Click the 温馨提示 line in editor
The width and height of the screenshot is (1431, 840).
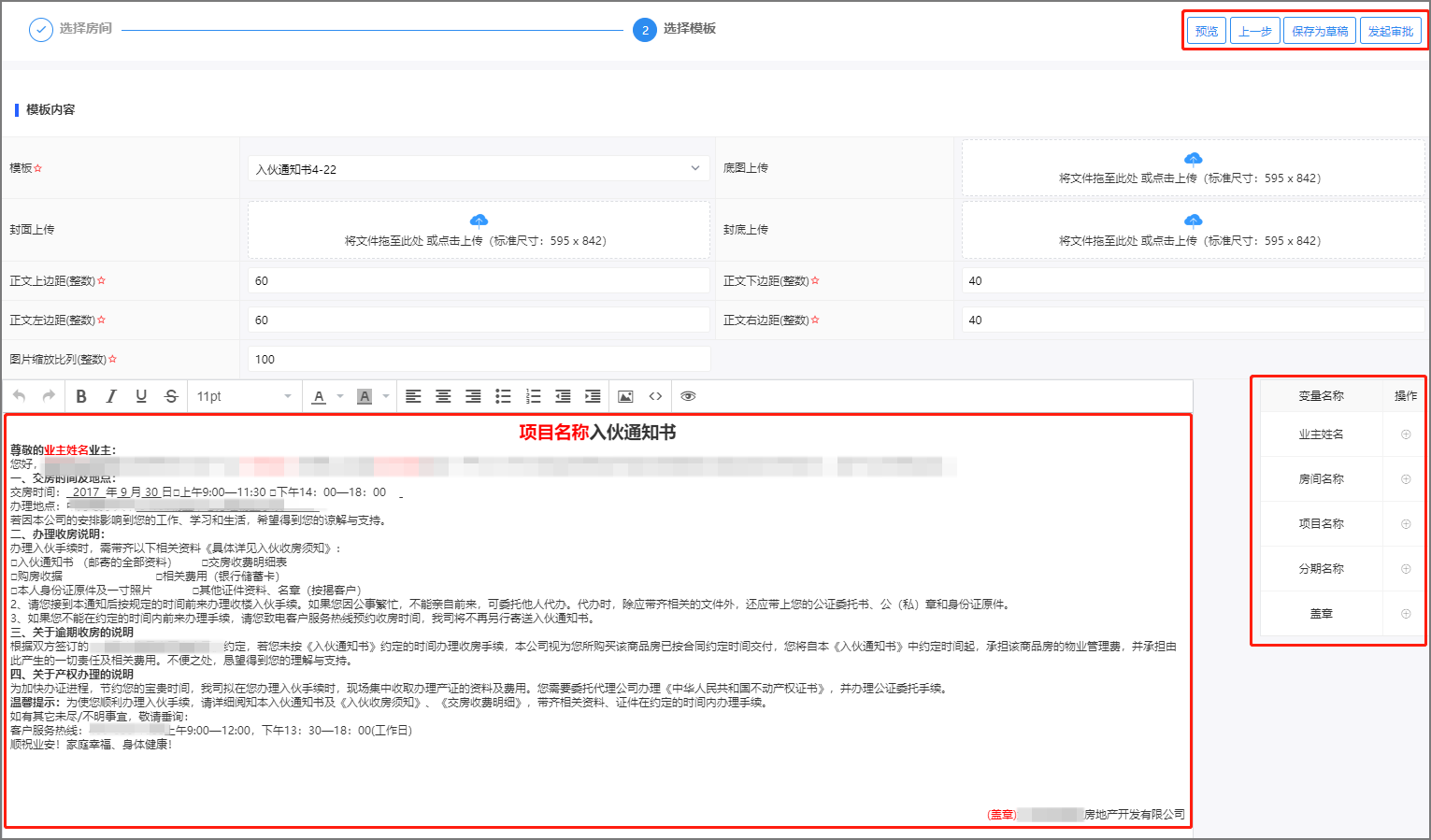(x=389, y=703)
